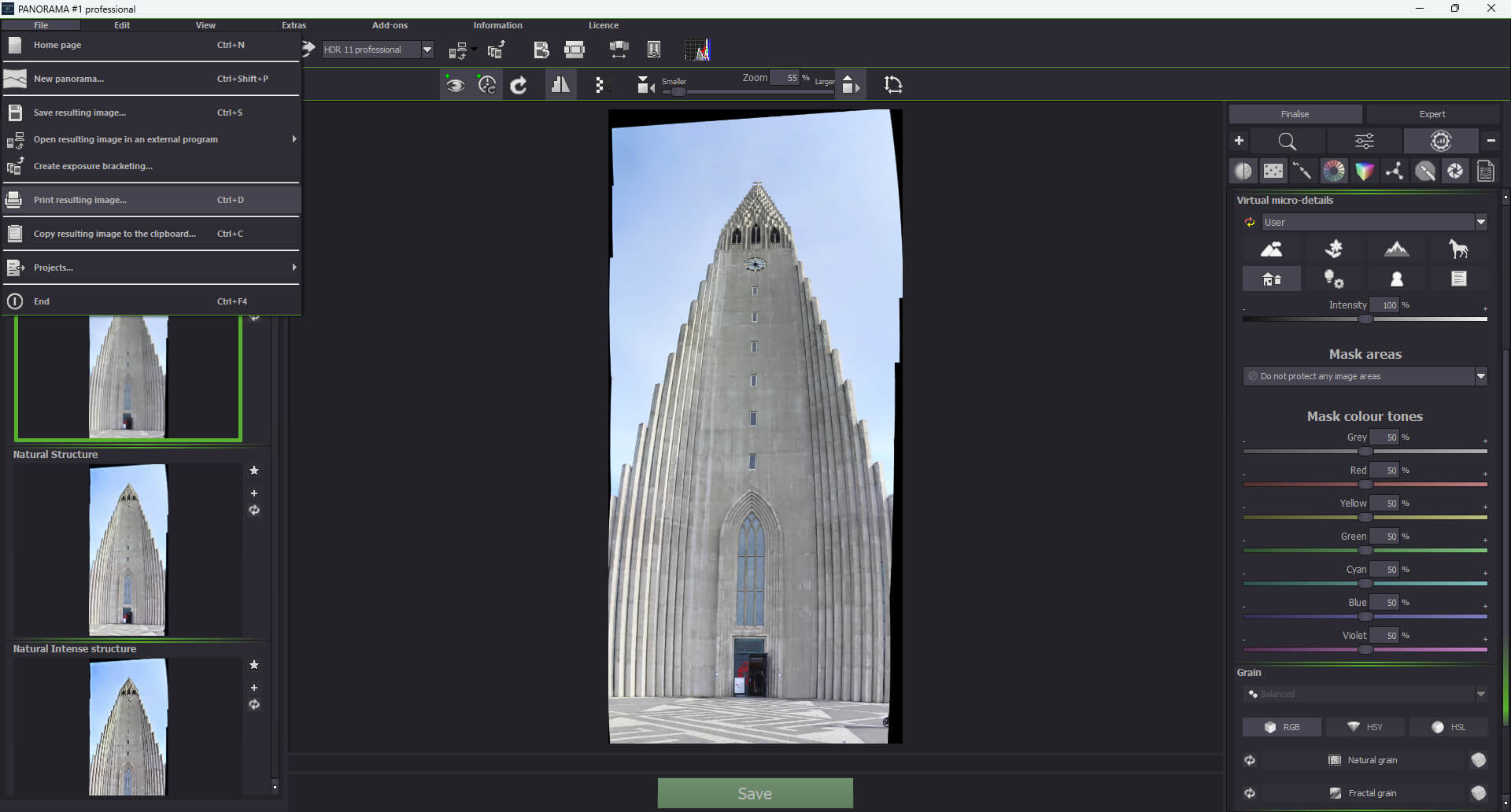Screen dimensions: 1511x812
Task: Open the User preset dropdown in micro-details
Action: (x=1480, y=223)
